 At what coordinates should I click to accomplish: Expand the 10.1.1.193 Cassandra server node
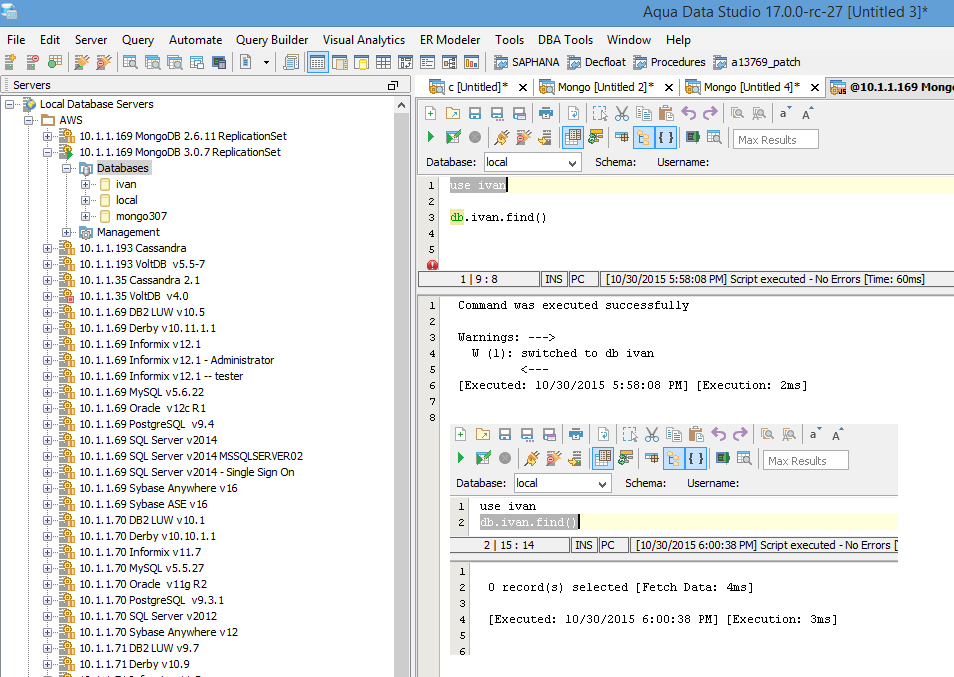tap(47, 248)
